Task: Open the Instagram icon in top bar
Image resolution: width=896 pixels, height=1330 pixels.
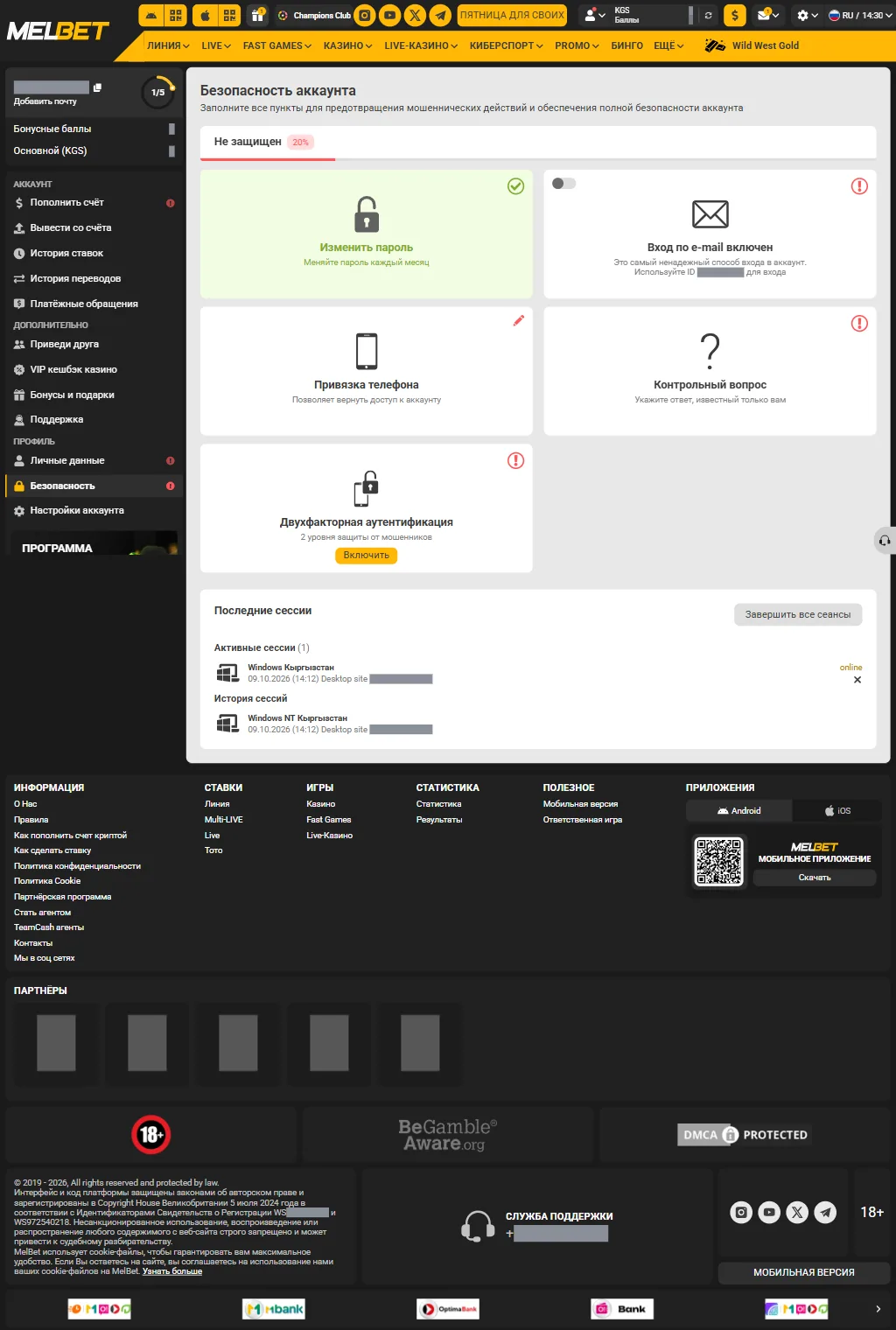Action: coord(365,15)
